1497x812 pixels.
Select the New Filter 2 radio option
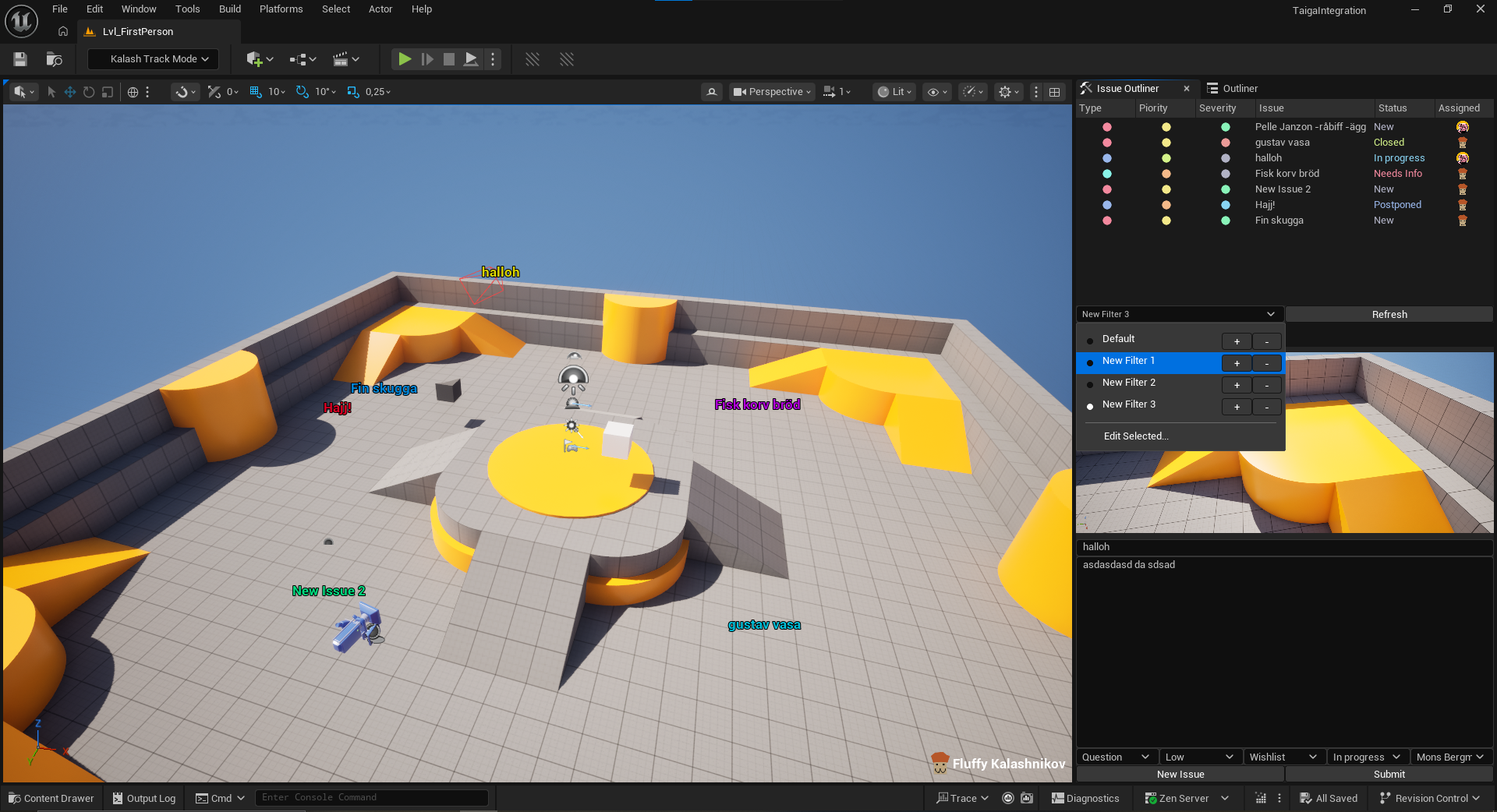(1090, 384)
